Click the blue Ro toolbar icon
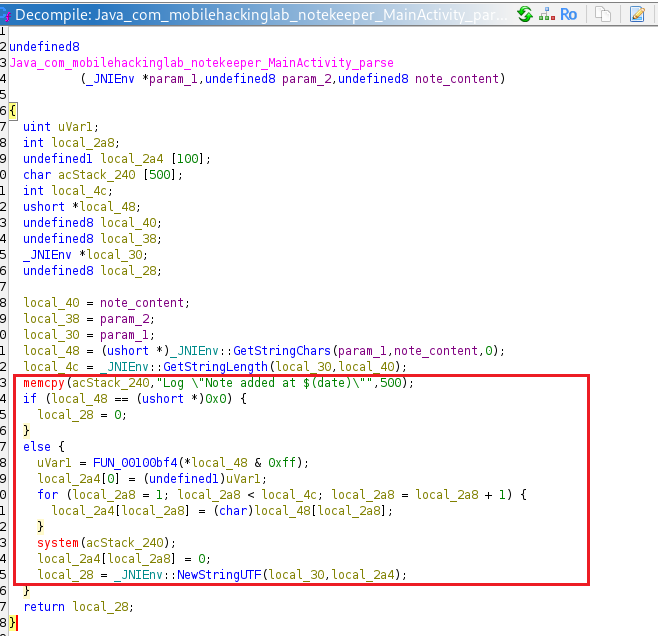 click(x=569, y=14)
